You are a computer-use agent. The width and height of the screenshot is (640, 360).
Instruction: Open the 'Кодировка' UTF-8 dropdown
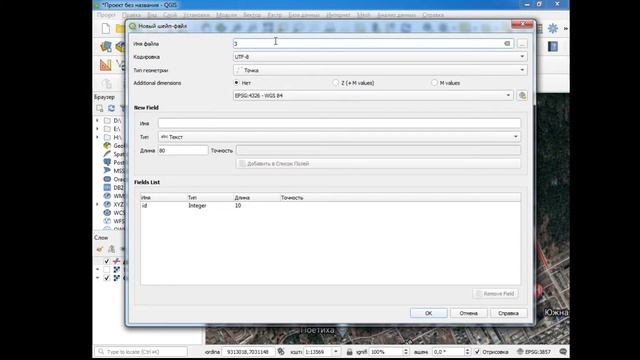click(380, 57)
